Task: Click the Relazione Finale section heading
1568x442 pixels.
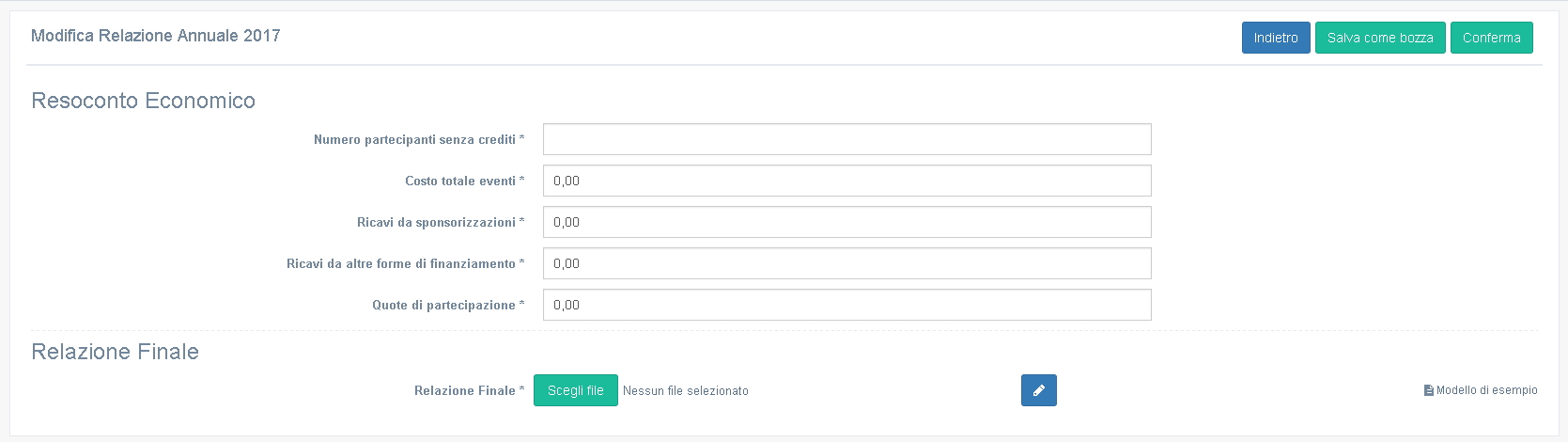Action: pyautogui.click(x=115, y=352)
